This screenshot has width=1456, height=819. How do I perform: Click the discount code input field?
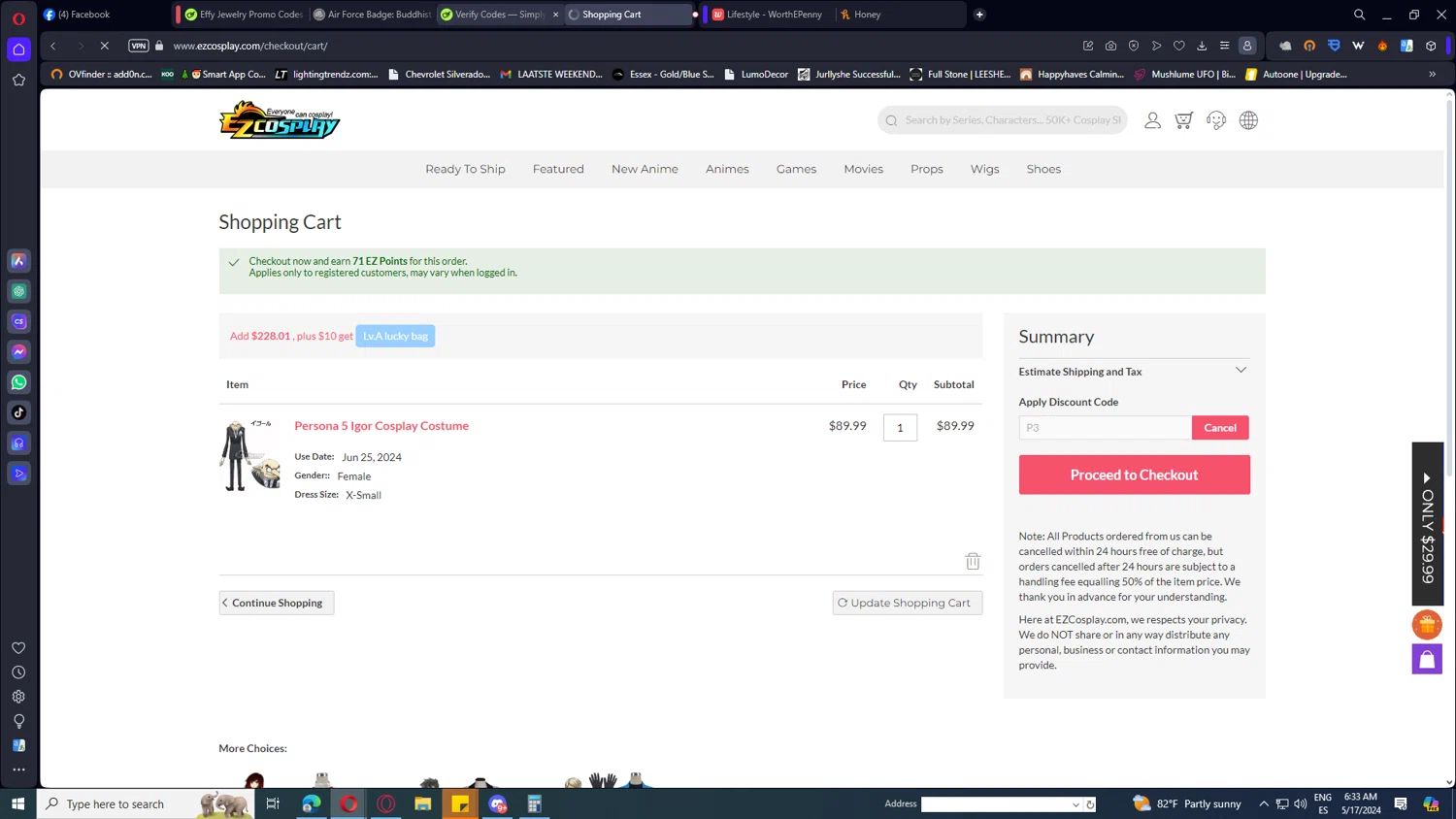click(x=1105, y=428)
